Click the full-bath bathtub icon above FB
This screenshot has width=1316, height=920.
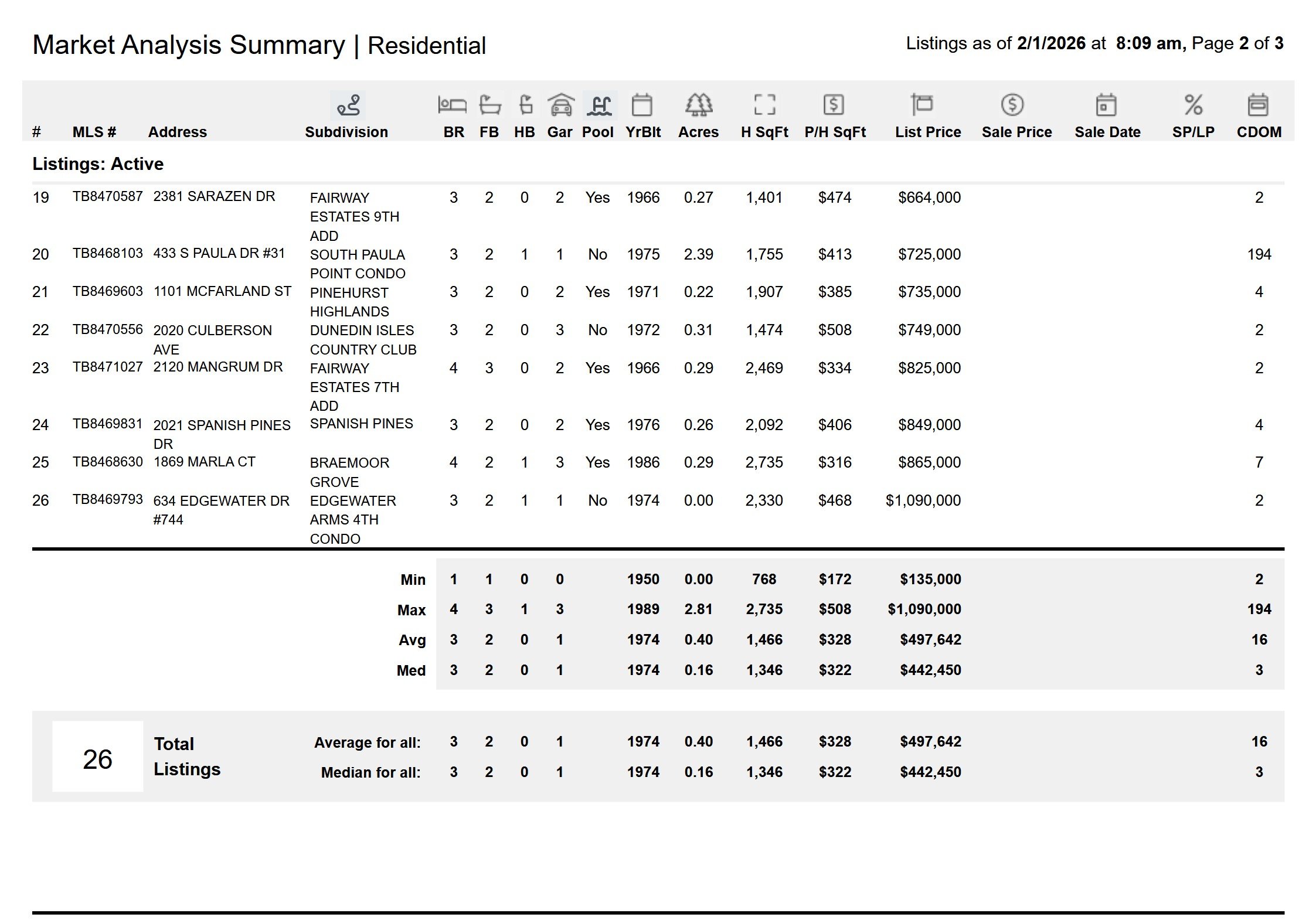(489, 105)
